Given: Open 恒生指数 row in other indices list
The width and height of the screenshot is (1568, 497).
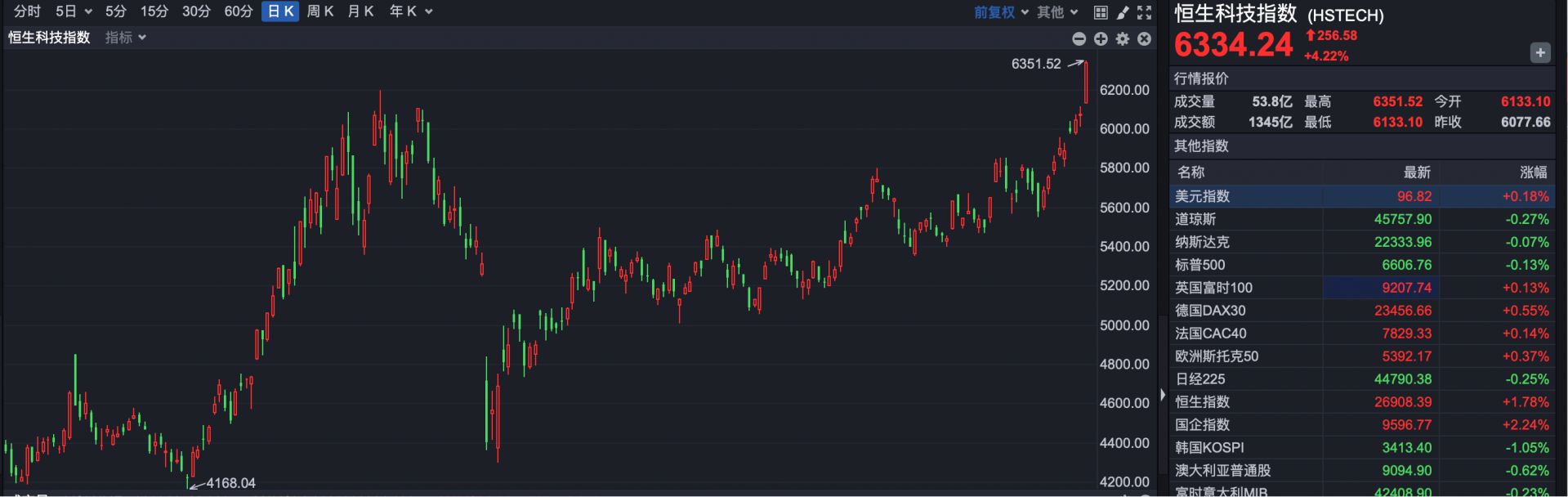Looking at the screenshot, I should point(1202,402).
